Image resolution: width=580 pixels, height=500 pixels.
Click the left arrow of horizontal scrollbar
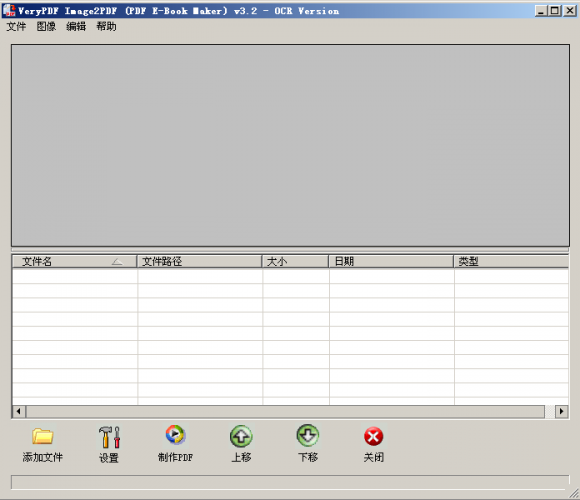coord(18,411)
